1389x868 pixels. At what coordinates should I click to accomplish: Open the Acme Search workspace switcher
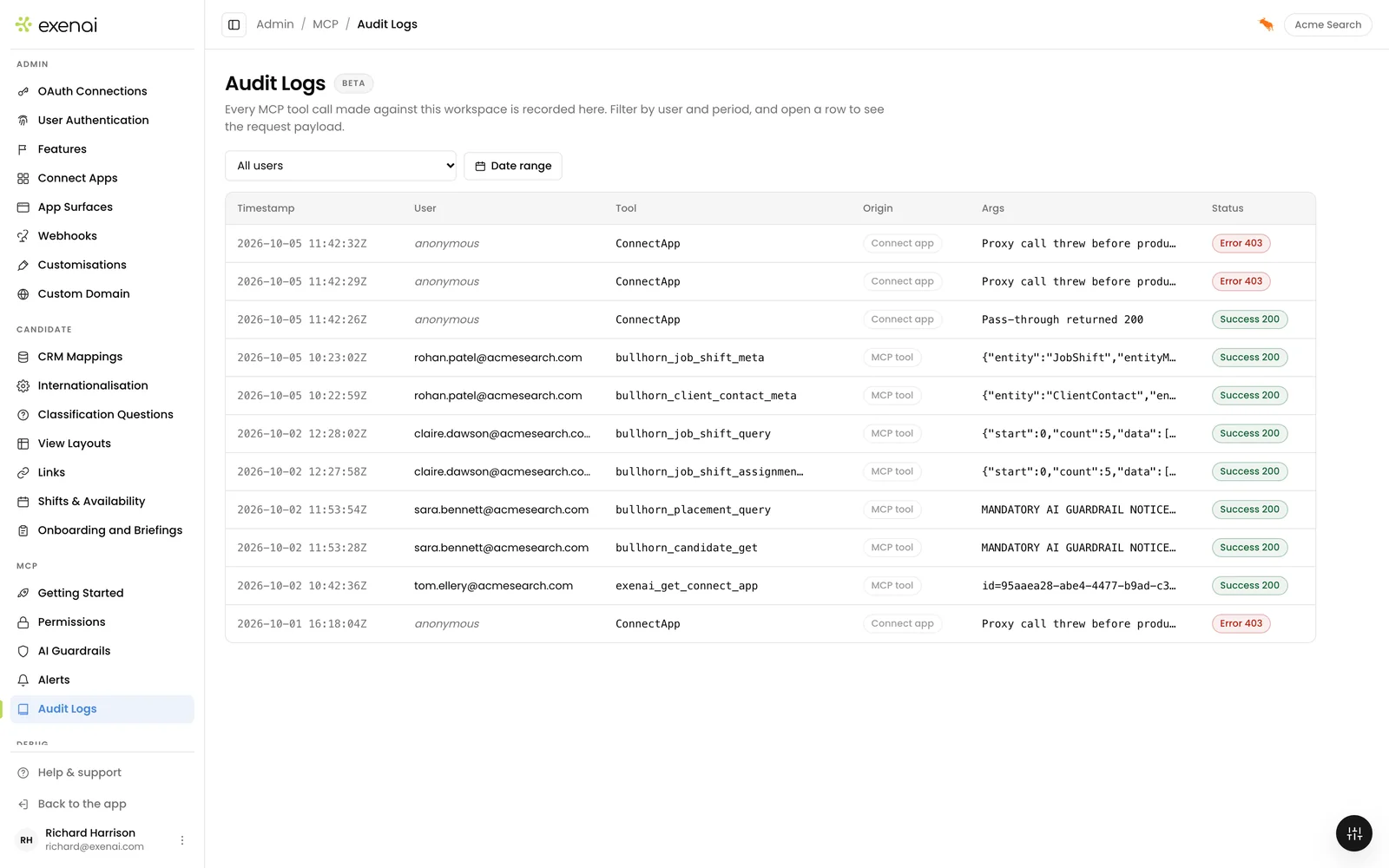point(1327,24)
